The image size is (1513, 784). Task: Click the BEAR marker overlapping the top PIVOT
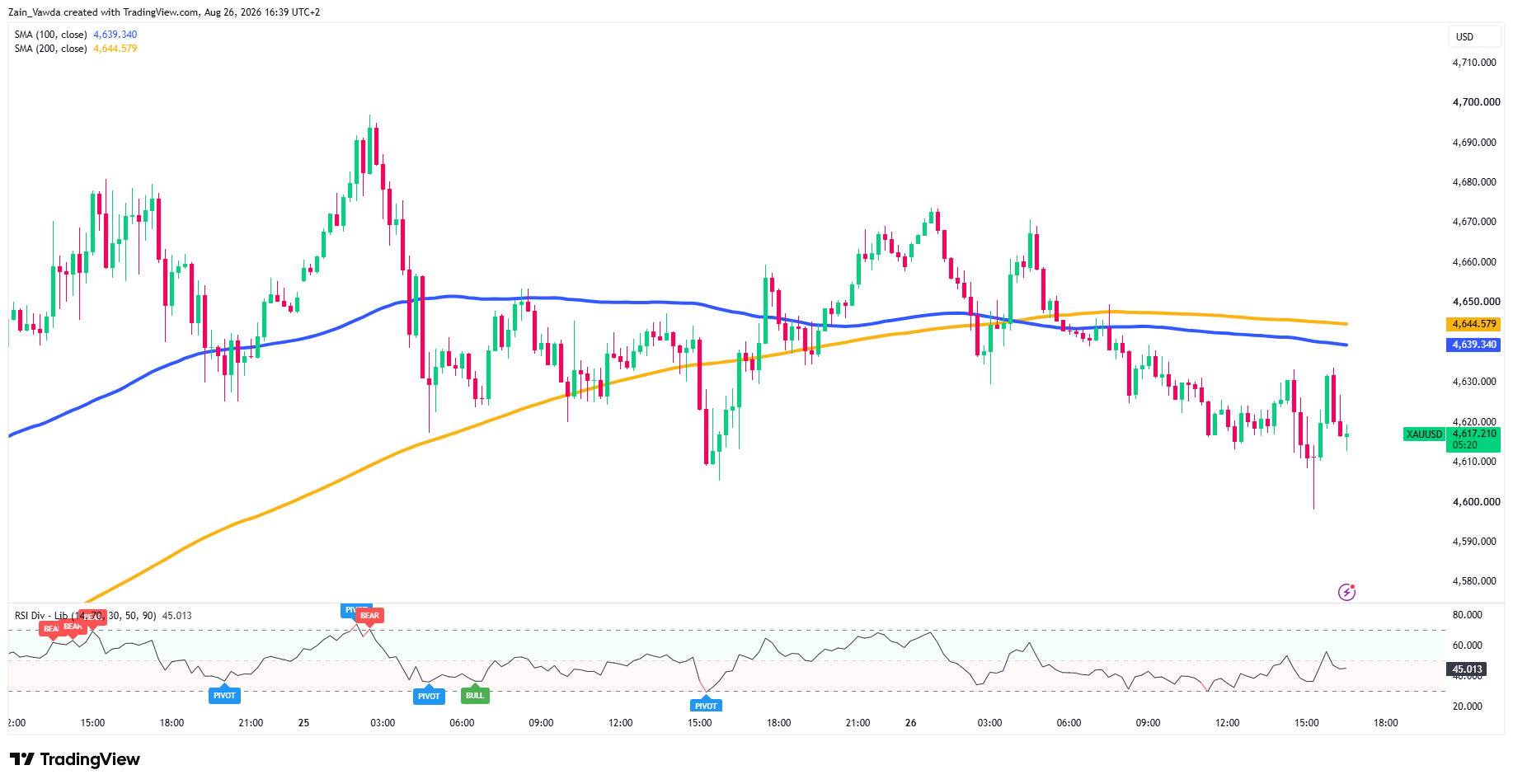pyautogui.click(x=369, y=616)
